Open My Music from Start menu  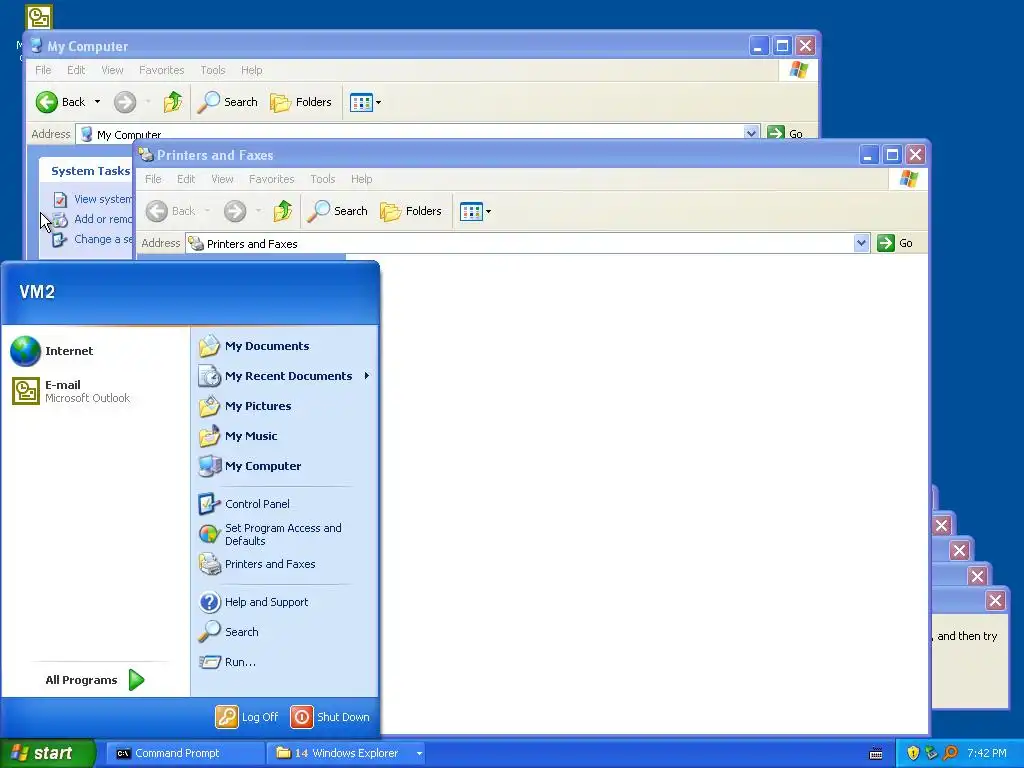click(x=238, y=436)
